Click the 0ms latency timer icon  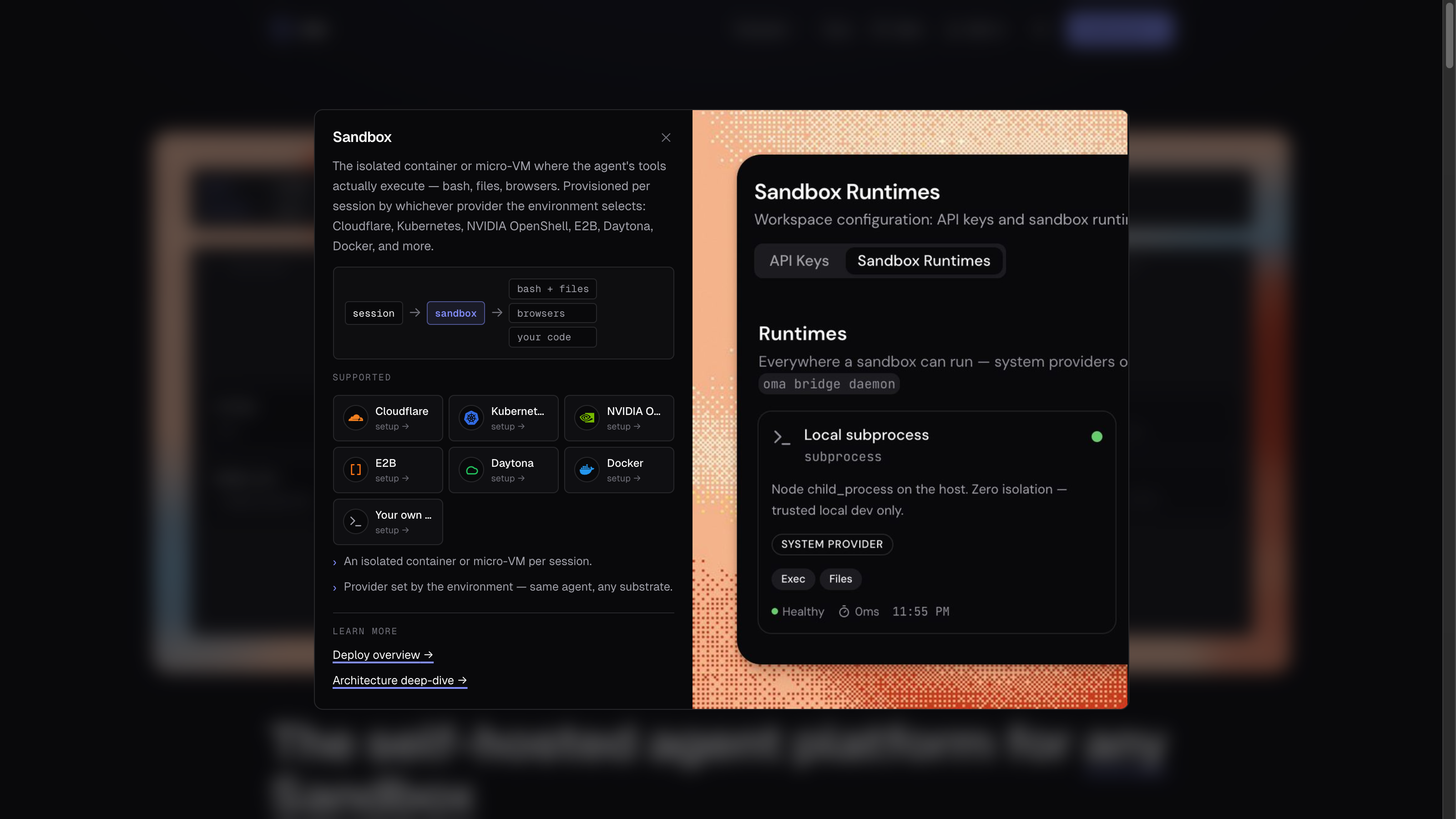point(844,612)
